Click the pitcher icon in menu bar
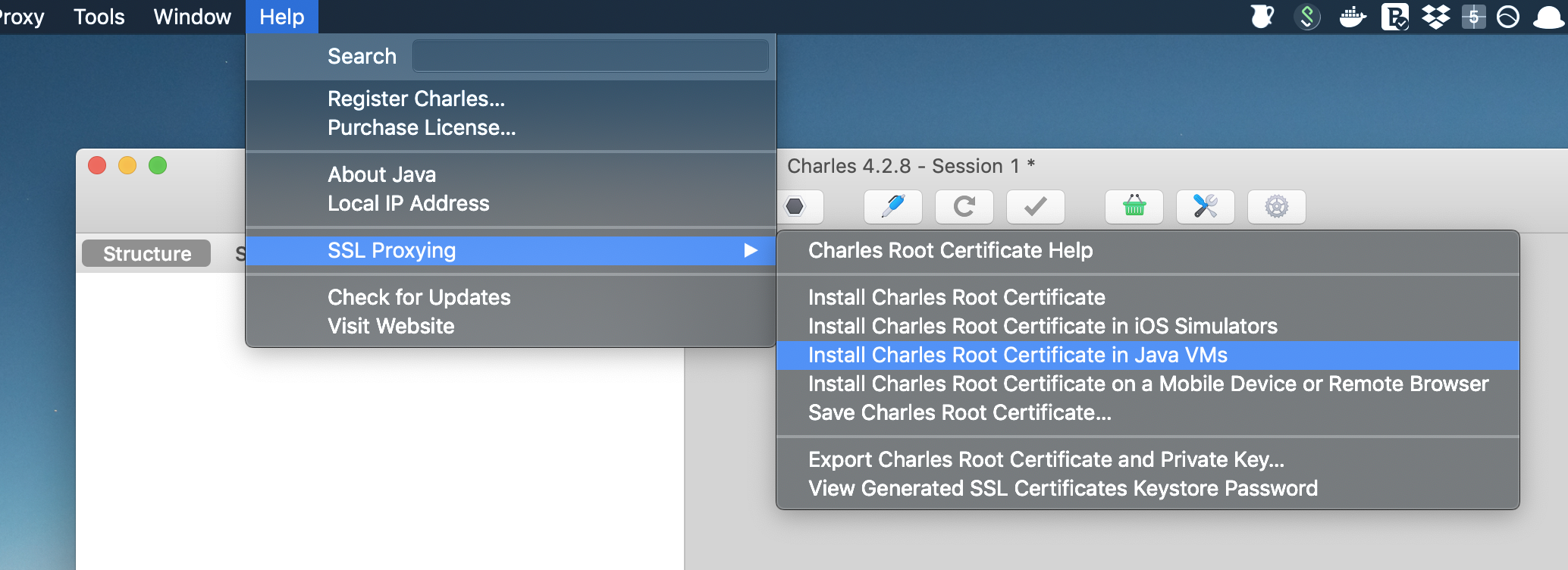 1262,17
